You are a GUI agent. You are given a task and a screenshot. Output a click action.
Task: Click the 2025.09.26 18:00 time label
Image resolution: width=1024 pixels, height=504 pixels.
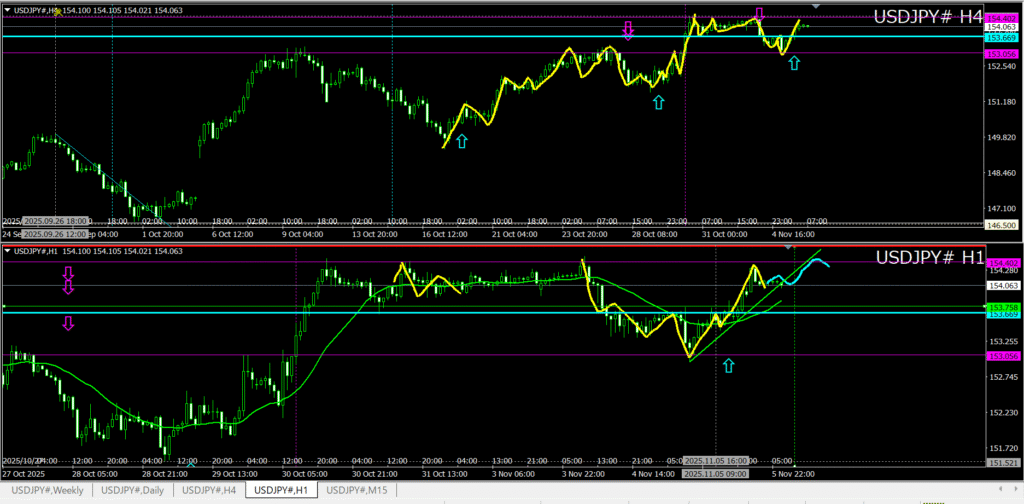55,220
